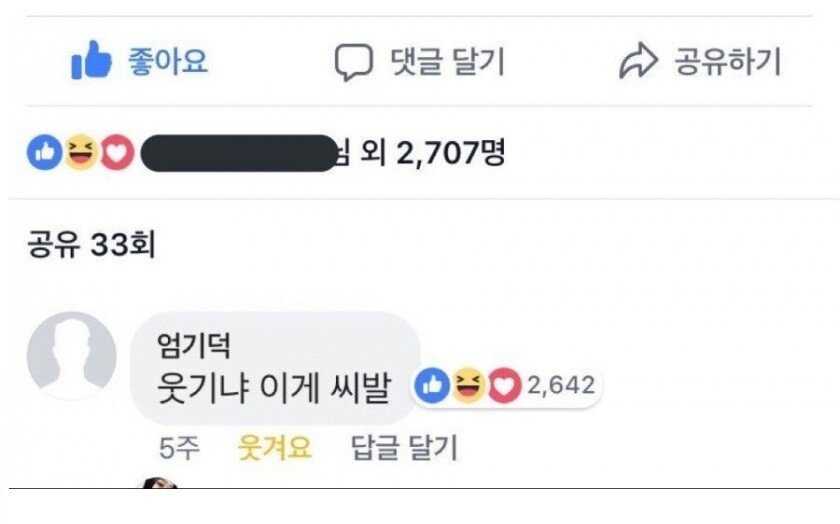Open 엄기덕's profile from the name
The height and width of the screenshot is (524, 840).
click(195, 347)
